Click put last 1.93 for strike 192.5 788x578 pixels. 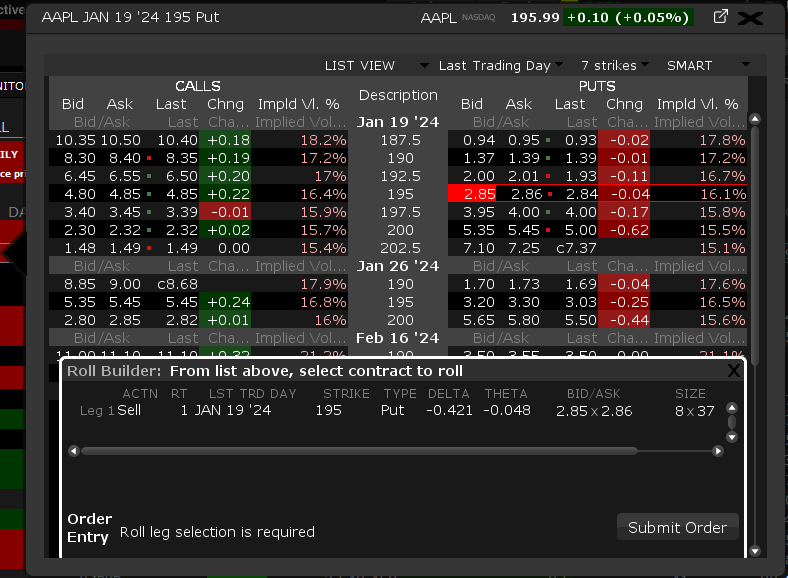click(581, 176)
